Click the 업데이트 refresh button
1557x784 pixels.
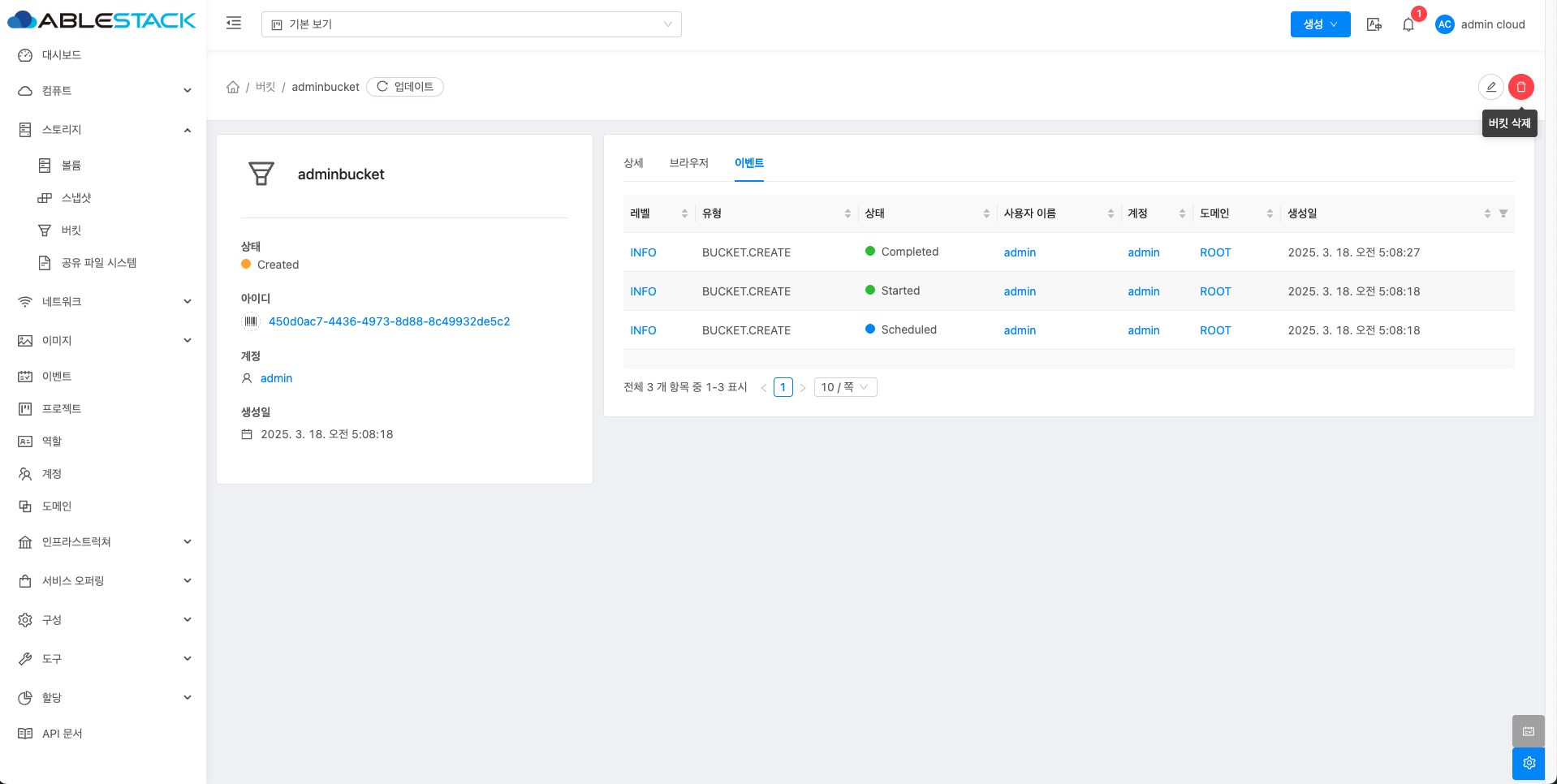[405, 87]
